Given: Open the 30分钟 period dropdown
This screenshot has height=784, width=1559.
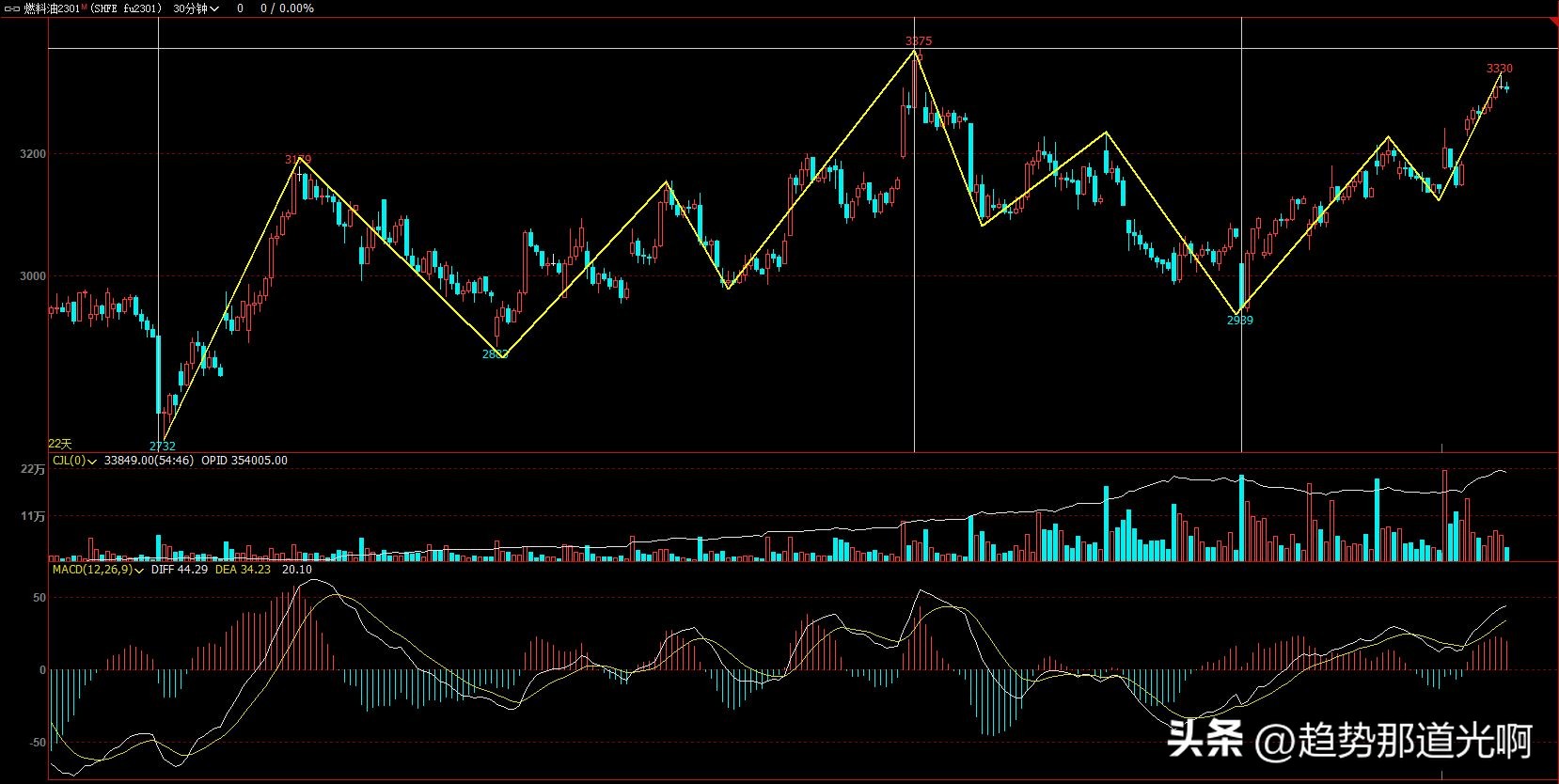Looking at the screenshot, I should tap(197, 8).
